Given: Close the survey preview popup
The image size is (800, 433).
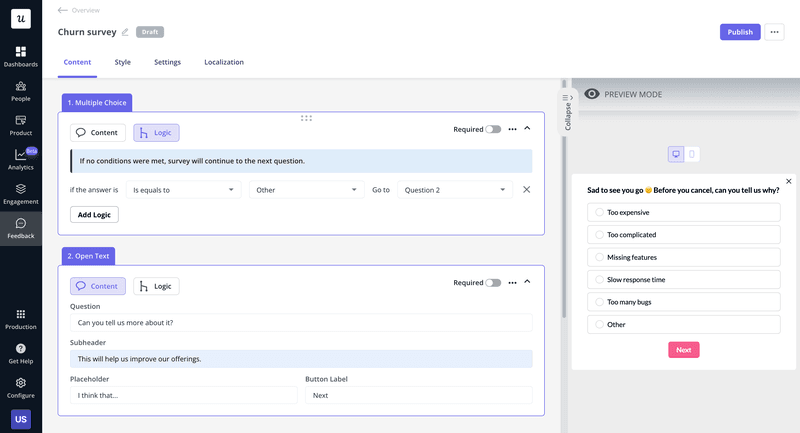Looking at the screenshot, I should pyautogui.click(x=789, y=181).
